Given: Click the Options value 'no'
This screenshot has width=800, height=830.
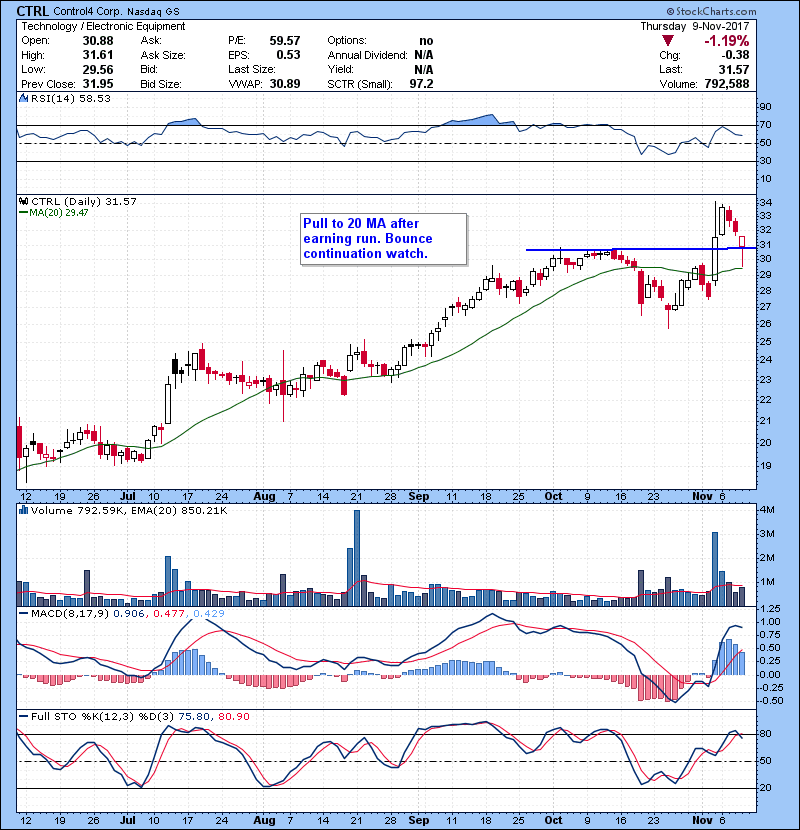Looking at the screenshot, I should (x=426, y=41).
